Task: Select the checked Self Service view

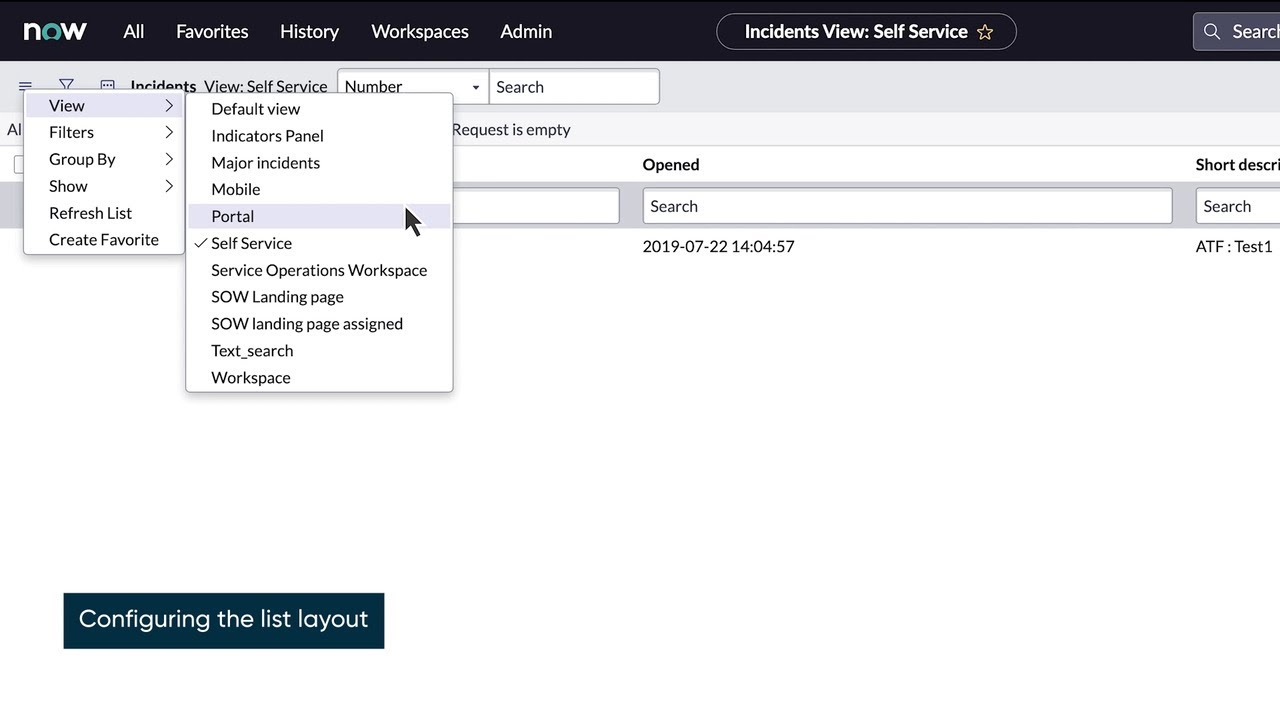Action: coord(319,243)
